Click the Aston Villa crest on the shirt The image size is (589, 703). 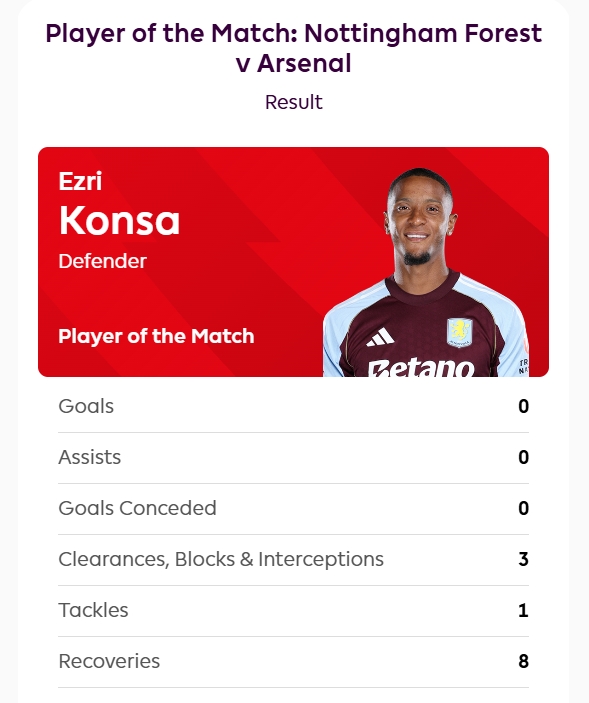[x=459, y=332]
